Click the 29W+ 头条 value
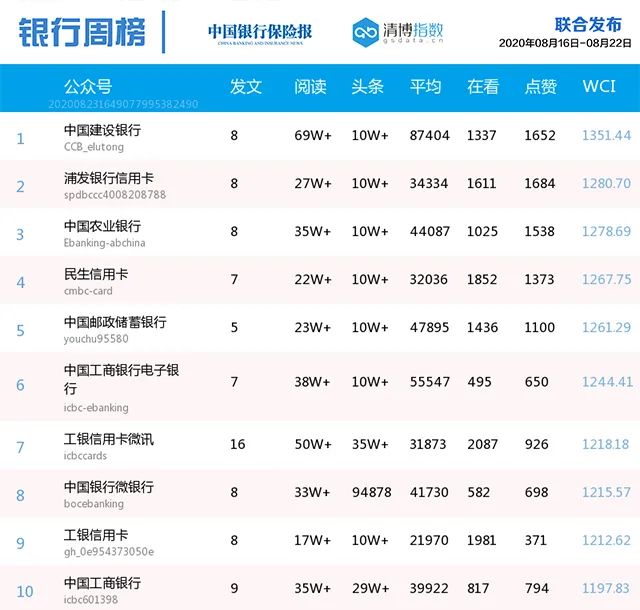Screen dimensions: 640x610 [371, 588]
